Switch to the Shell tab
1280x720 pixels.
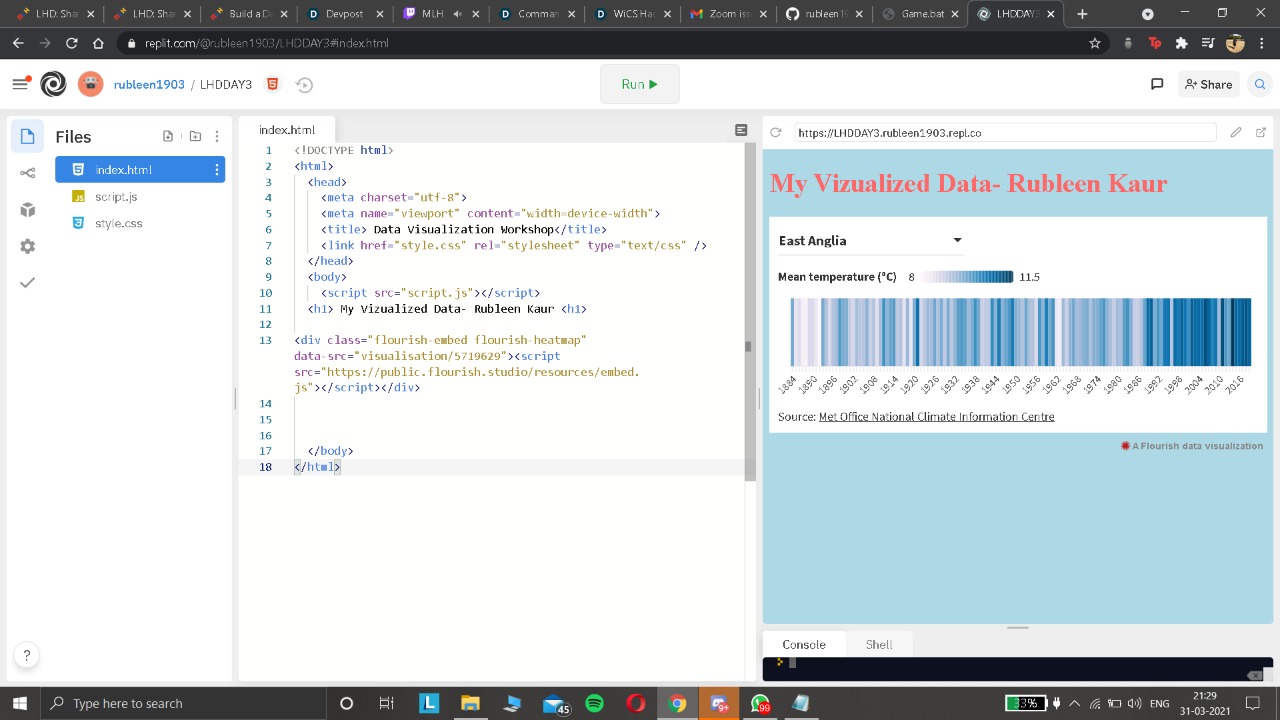tap(878, 644)
